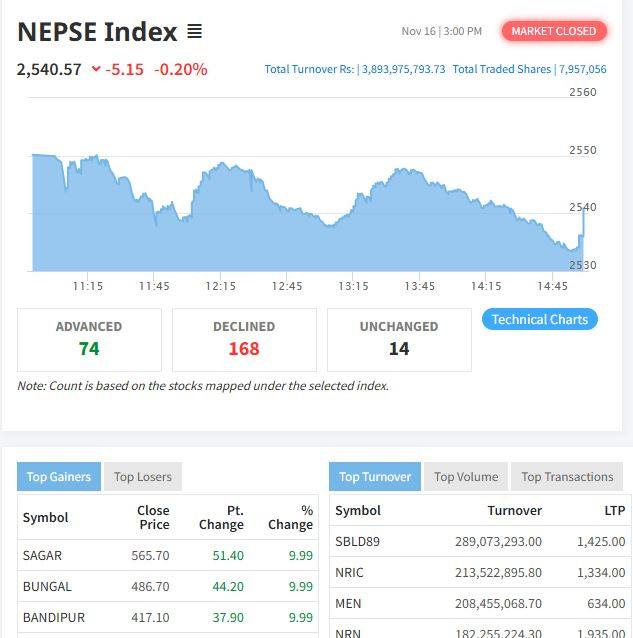Click the Unchanged count box

tap(399, 339)
